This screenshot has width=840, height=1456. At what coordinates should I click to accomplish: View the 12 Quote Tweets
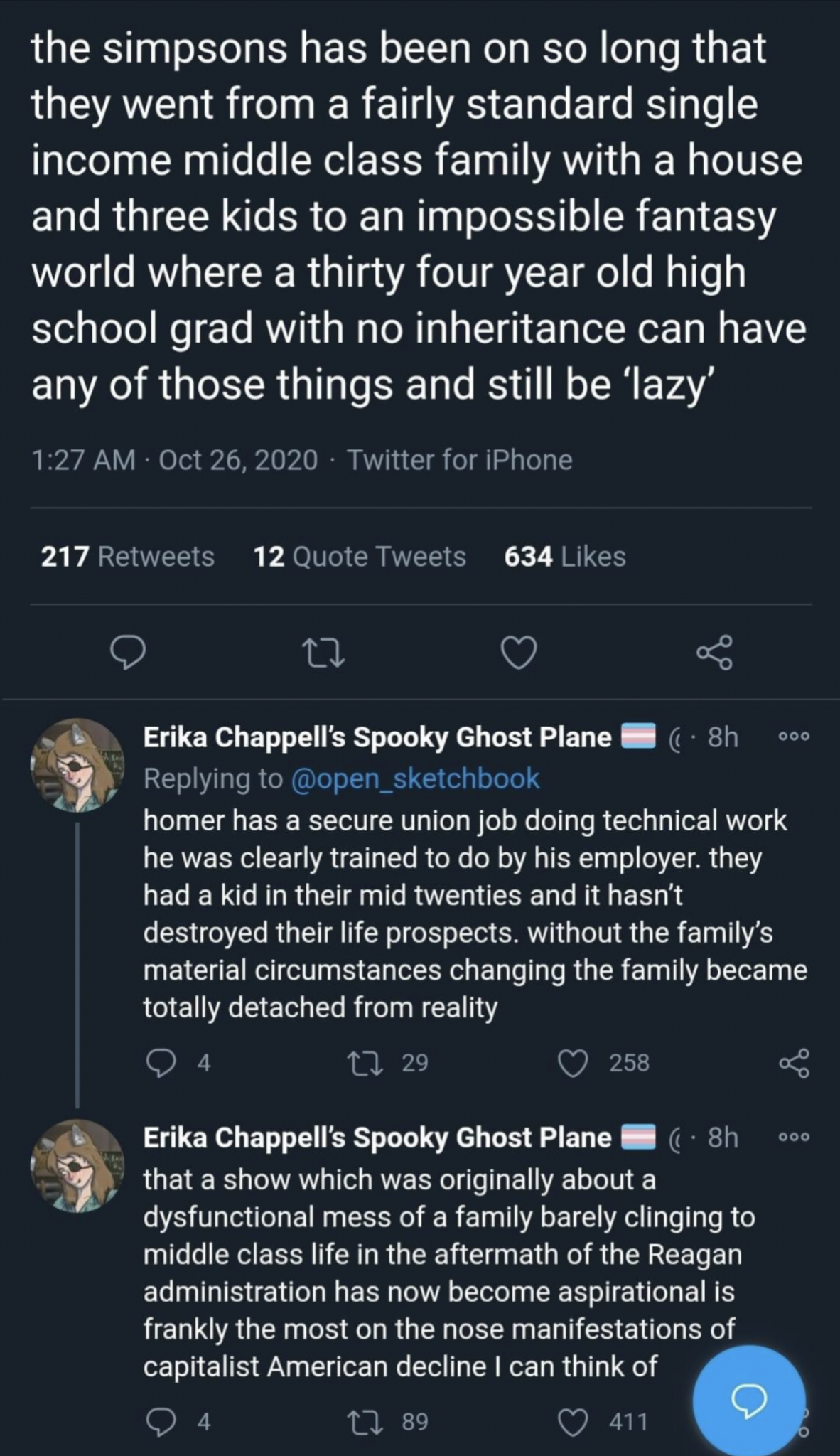point(360,557)
